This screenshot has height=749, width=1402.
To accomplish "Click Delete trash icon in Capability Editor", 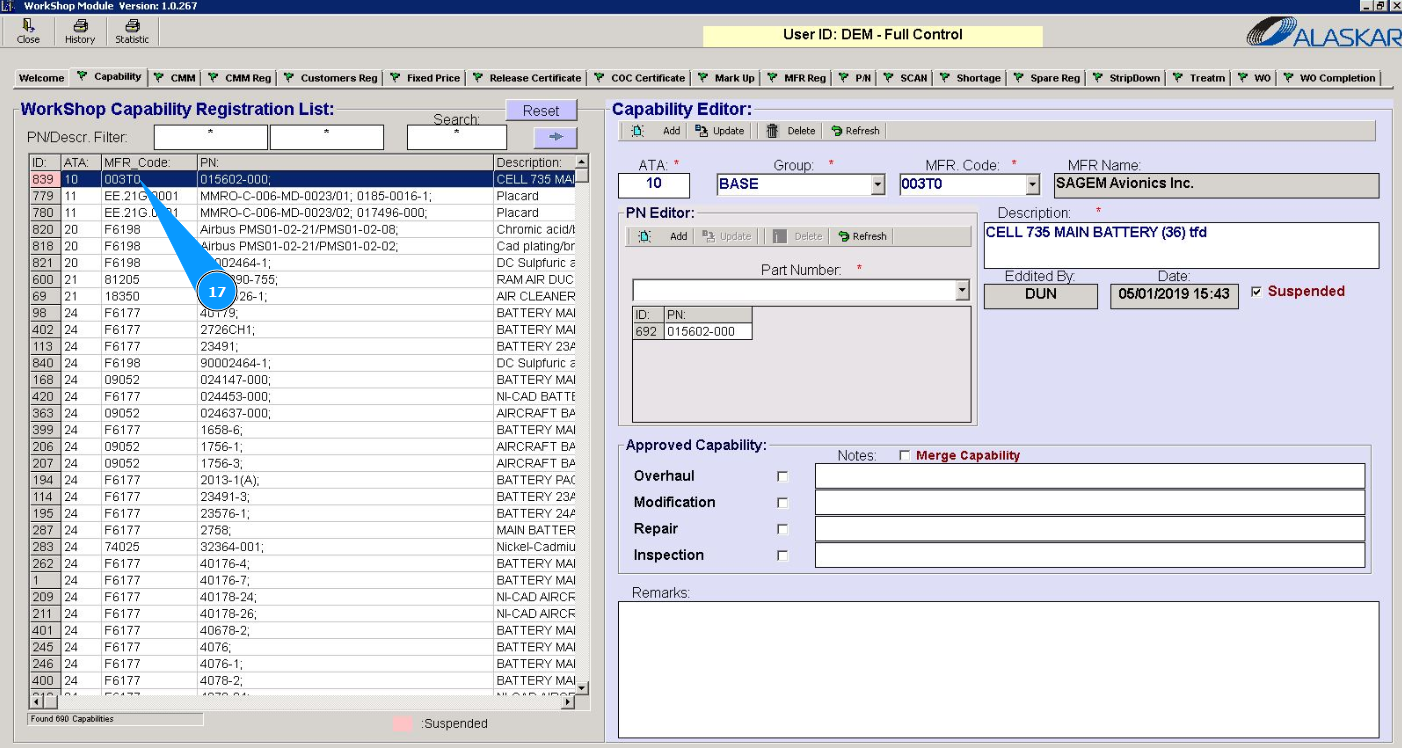I will coord(791,131).
